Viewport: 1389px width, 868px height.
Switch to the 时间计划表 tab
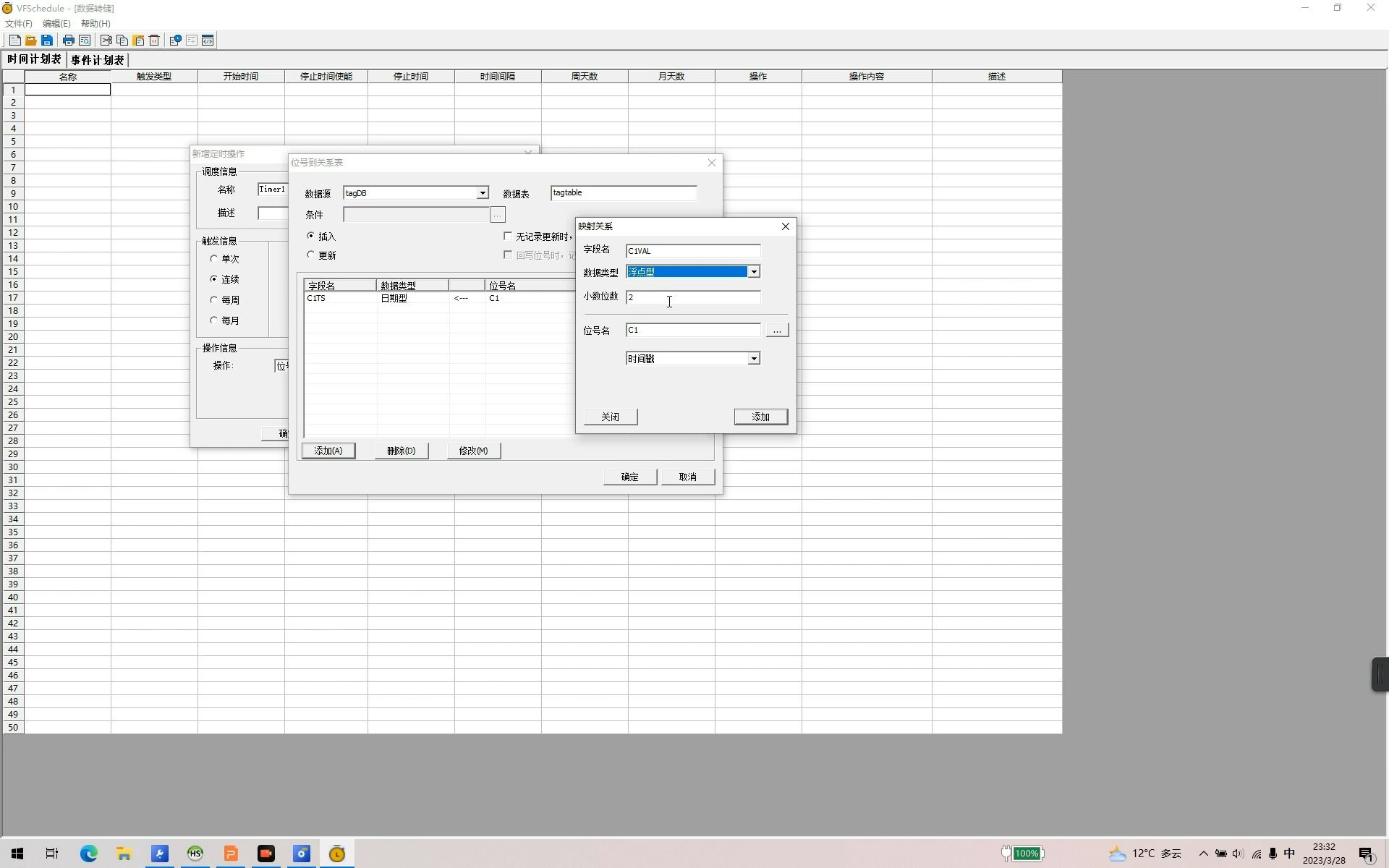[34, 59]
